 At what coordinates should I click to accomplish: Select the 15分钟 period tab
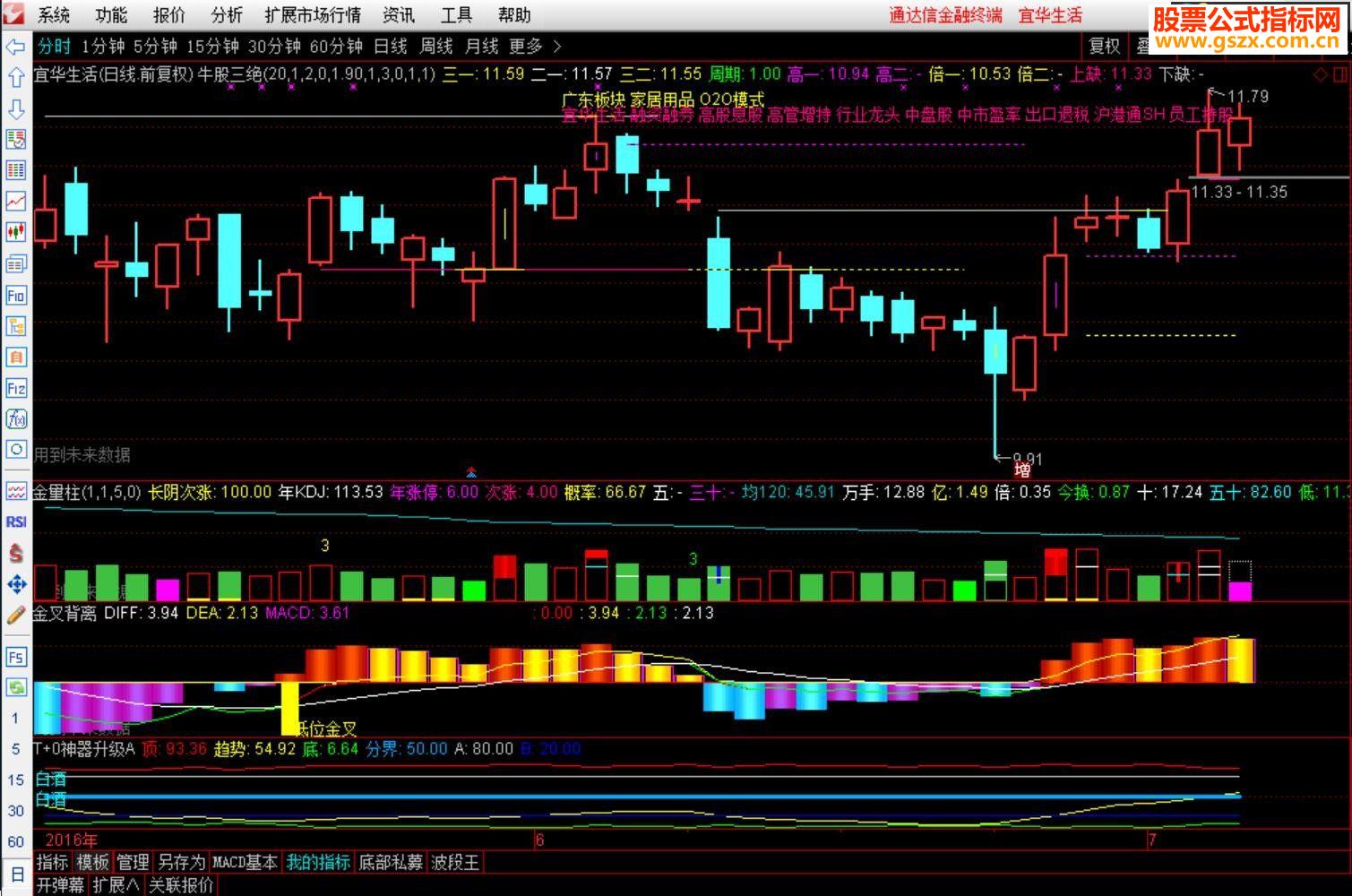click(x=213, y=47)
